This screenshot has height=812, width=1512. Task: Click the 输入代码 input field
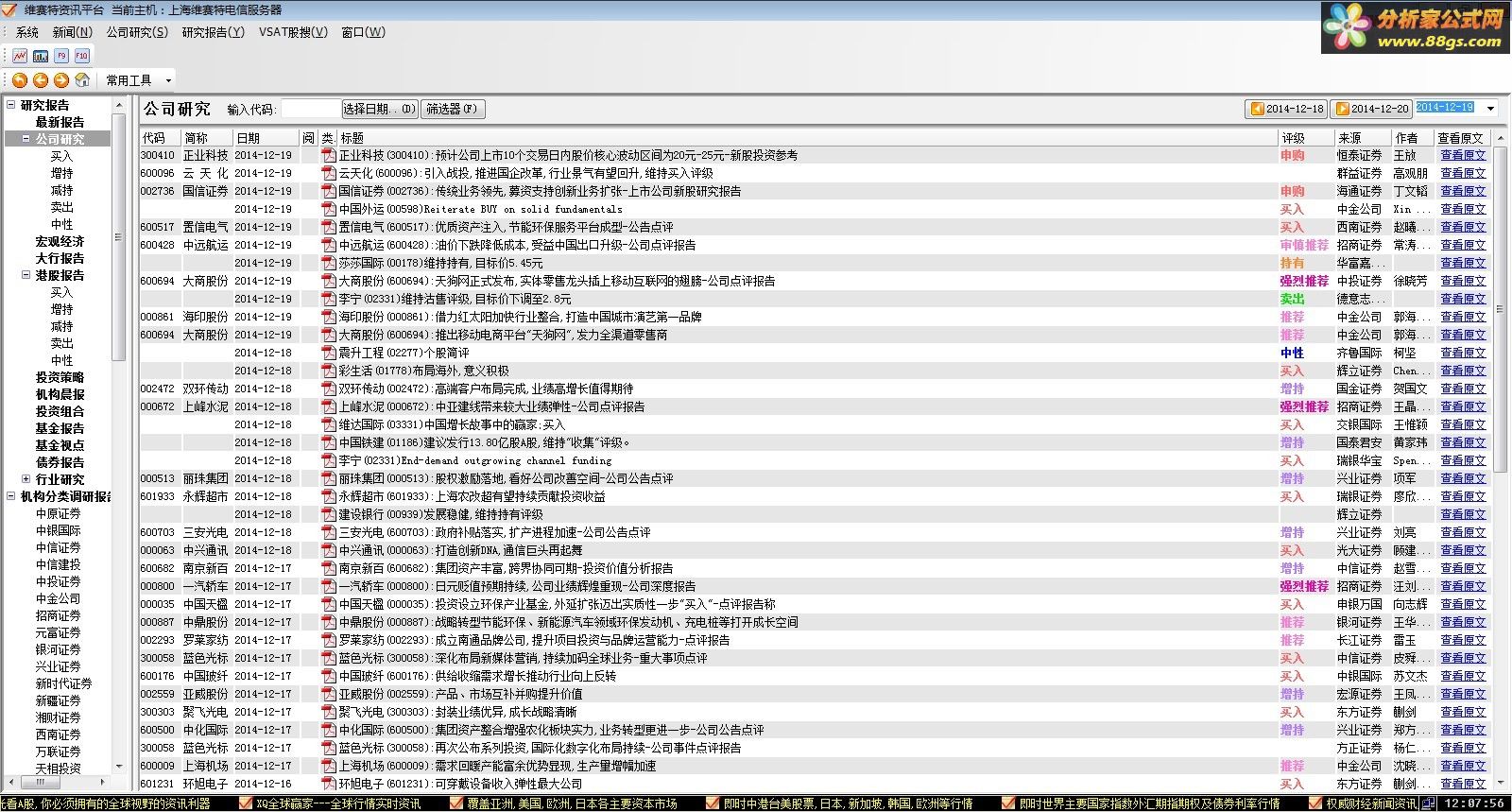click(x=310, y=109)
